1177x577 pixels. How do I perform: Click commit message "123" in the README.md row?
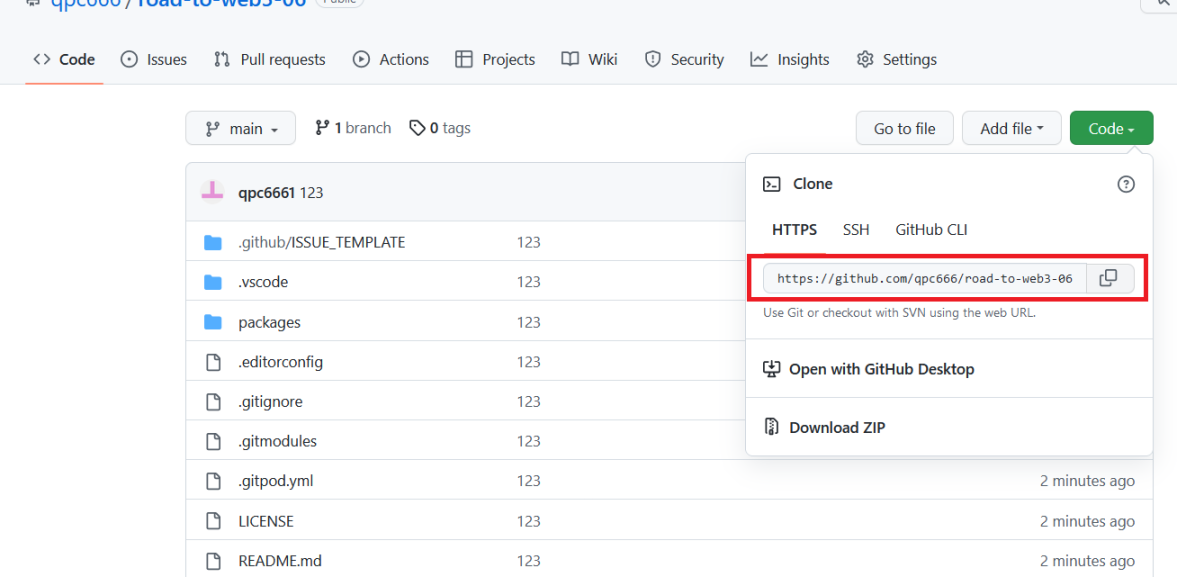point(528,560)
